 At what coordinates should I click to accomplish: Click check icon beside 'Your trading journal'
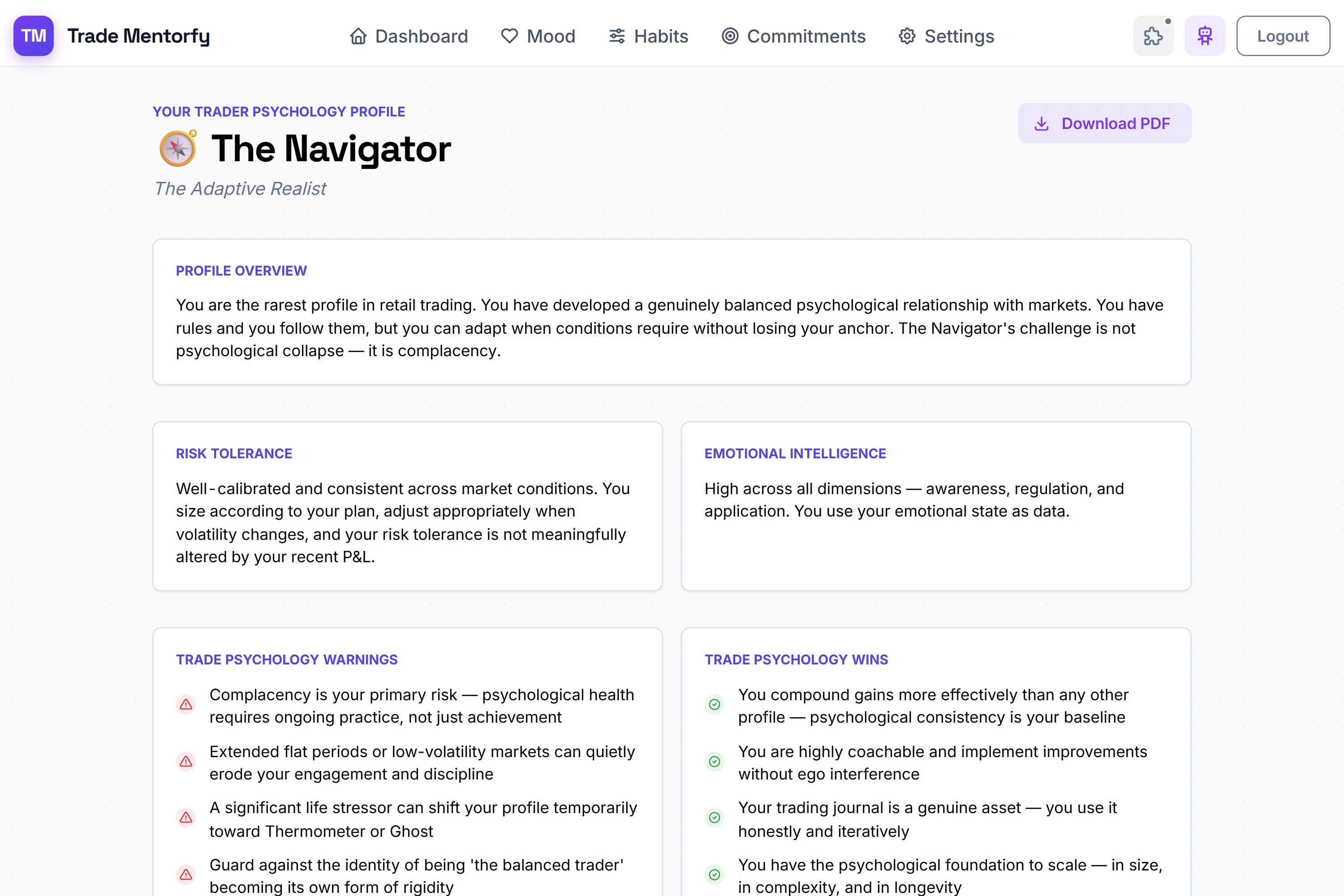point(714,818)
